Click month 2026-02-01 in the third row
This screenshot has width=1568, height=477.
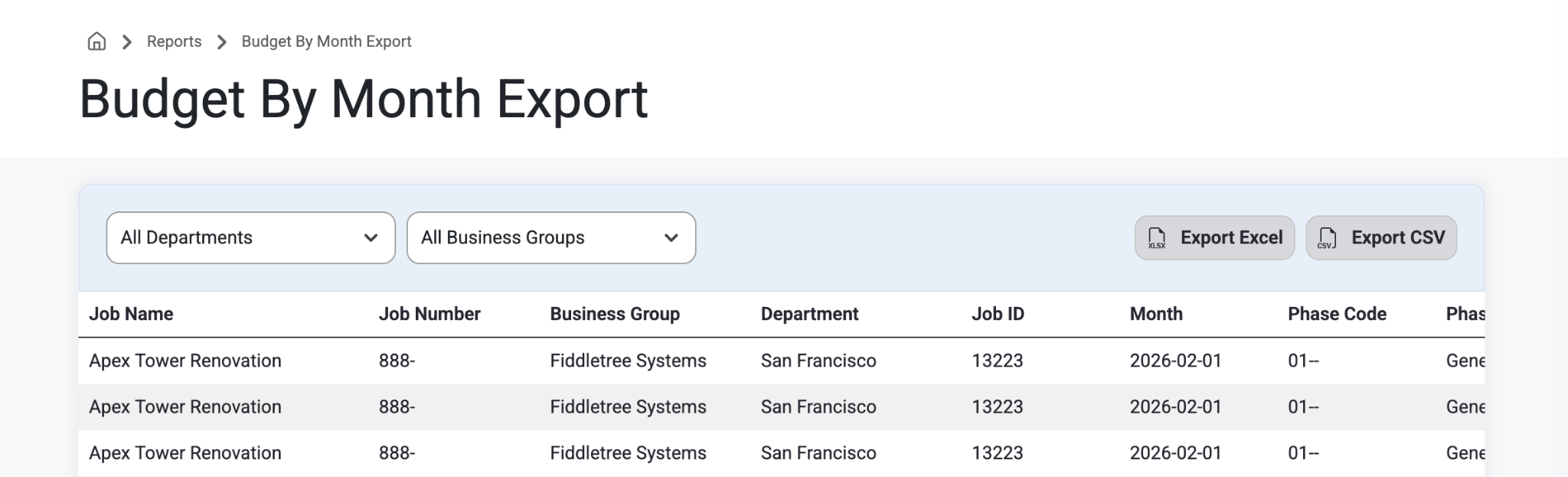click(1176, 452)
